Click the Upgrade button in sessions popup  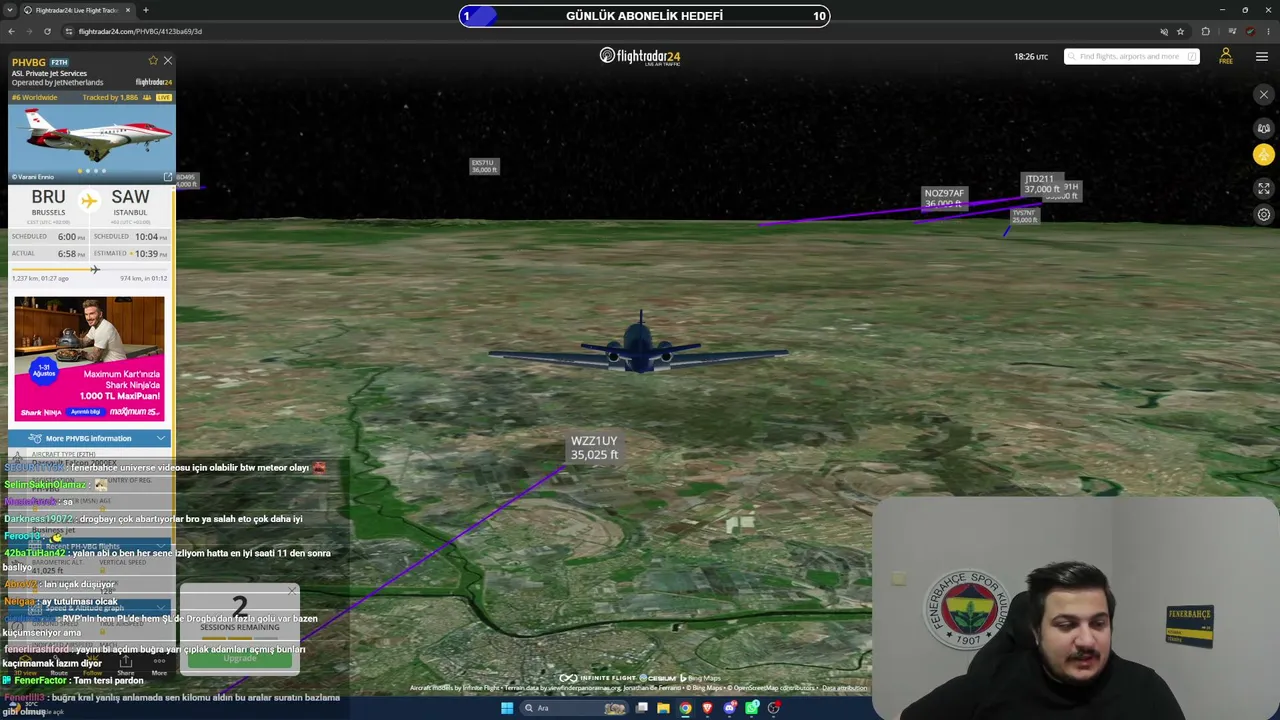coord(240,658)
